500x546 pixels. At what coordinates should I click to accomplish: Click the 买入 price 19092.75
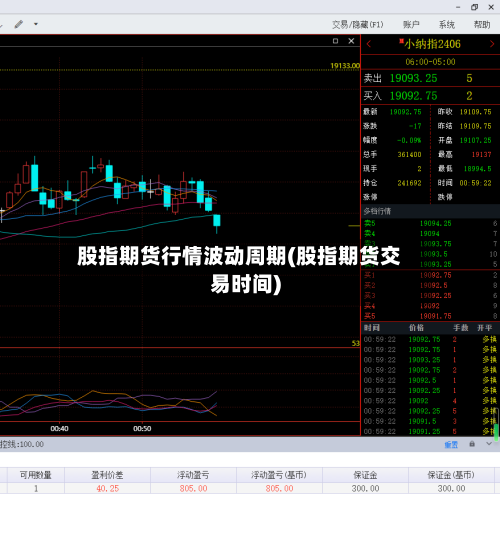(413, 96)
